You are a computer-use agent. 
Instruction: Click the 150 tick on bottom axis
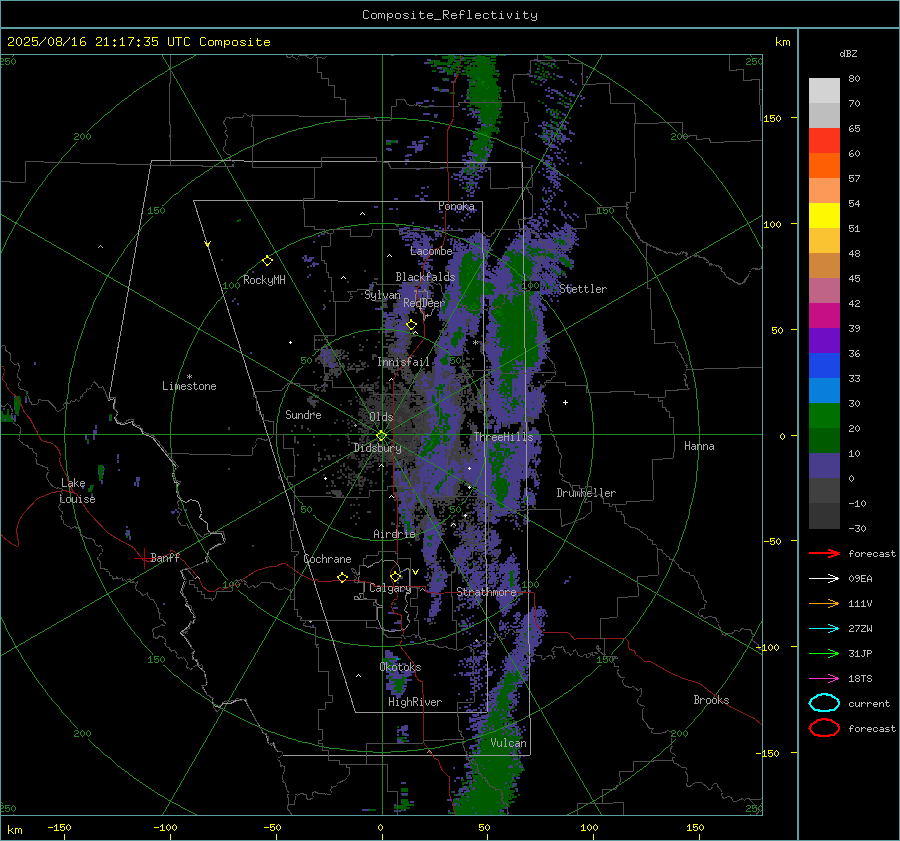pyautogui.click(x=695, y=827)
